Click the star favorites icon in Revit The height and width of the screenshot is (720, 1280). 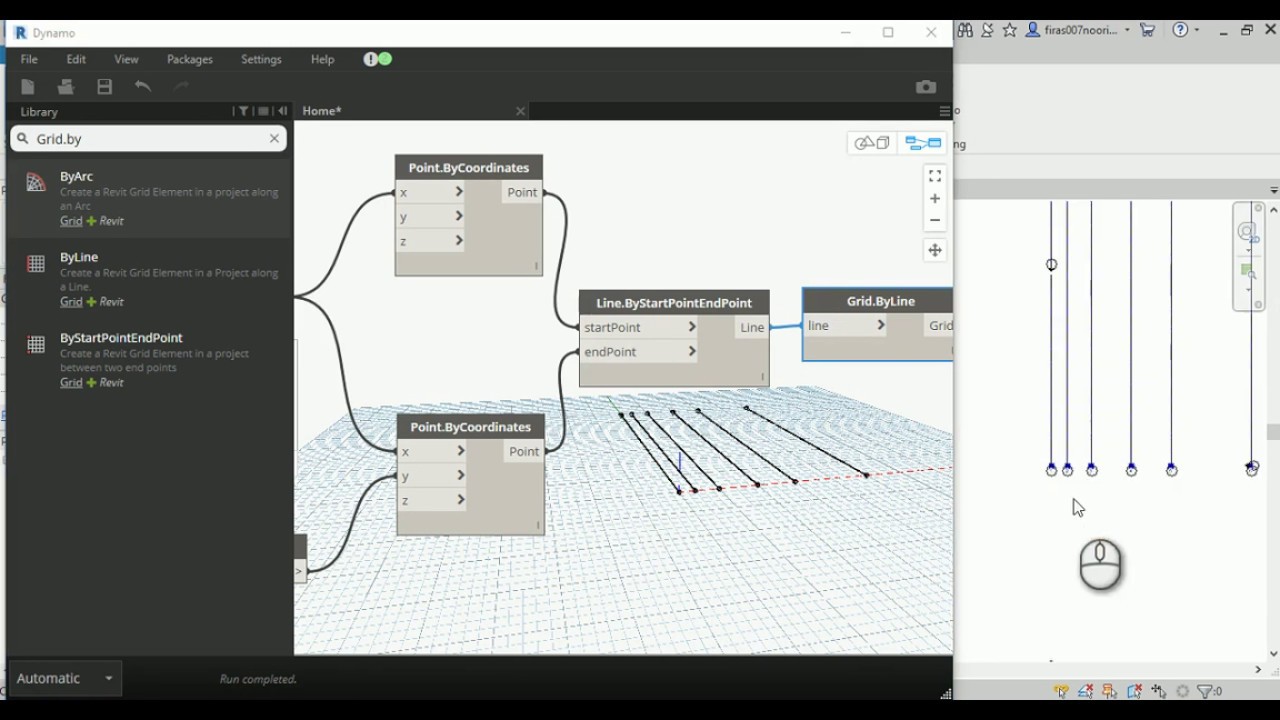[x=1010, y=30]
